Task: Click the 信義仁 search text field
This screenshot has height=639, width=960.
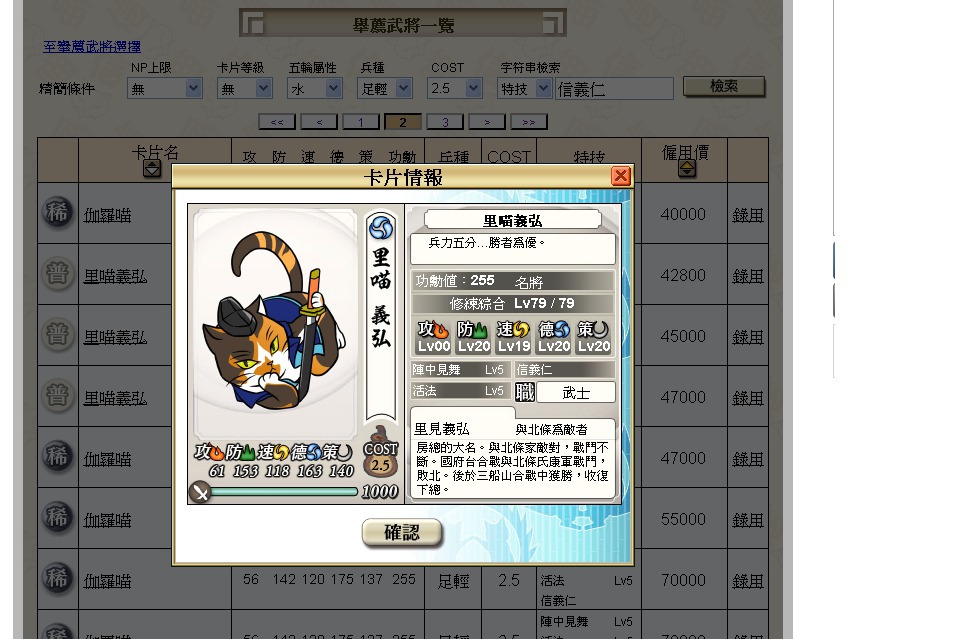Action: [x=615, y=89]
